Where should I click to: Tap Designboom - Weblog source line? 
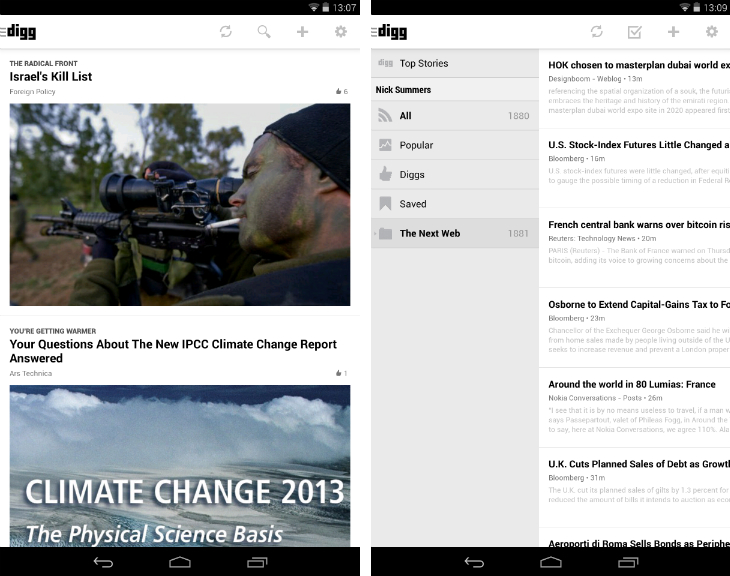coord(595,79)
